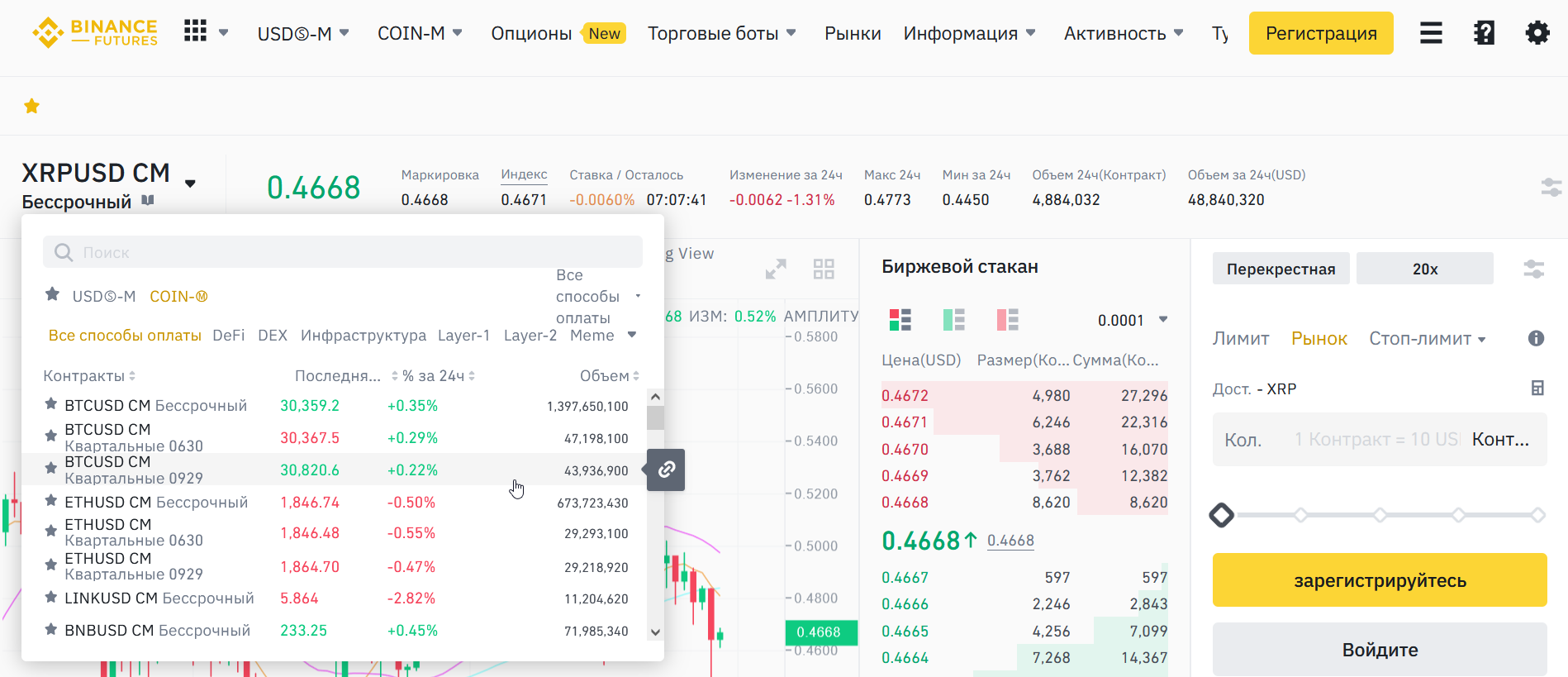Click the order size slider handle
Viewport: 1568px width, 677px height.
pos(1221,515)
